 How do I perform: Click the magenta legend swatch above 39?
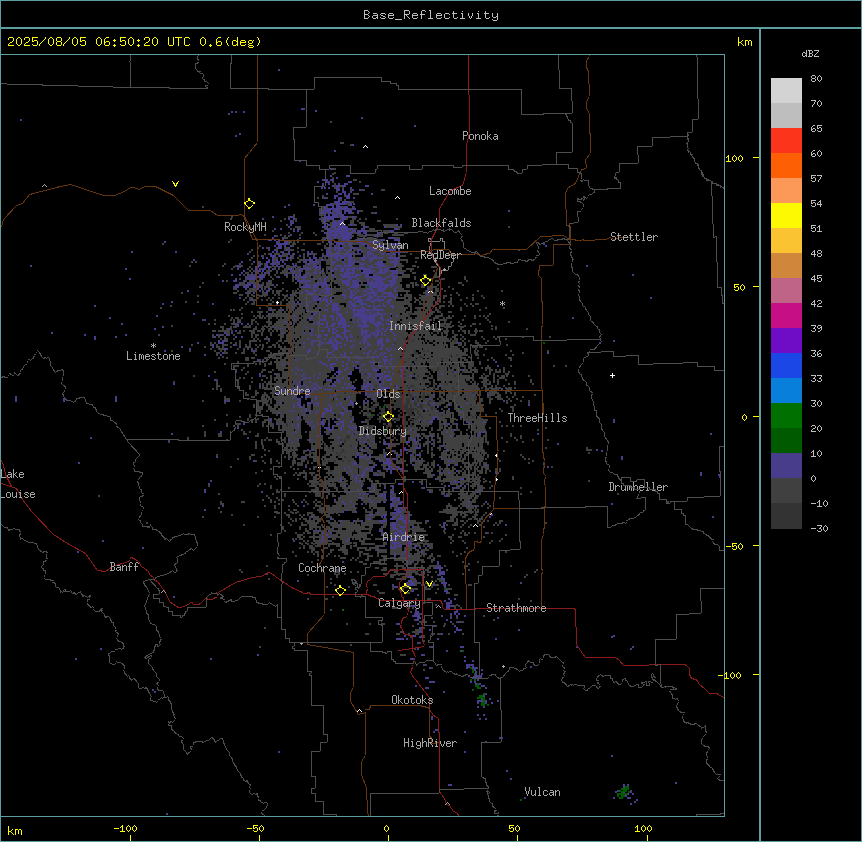point(786,315)
